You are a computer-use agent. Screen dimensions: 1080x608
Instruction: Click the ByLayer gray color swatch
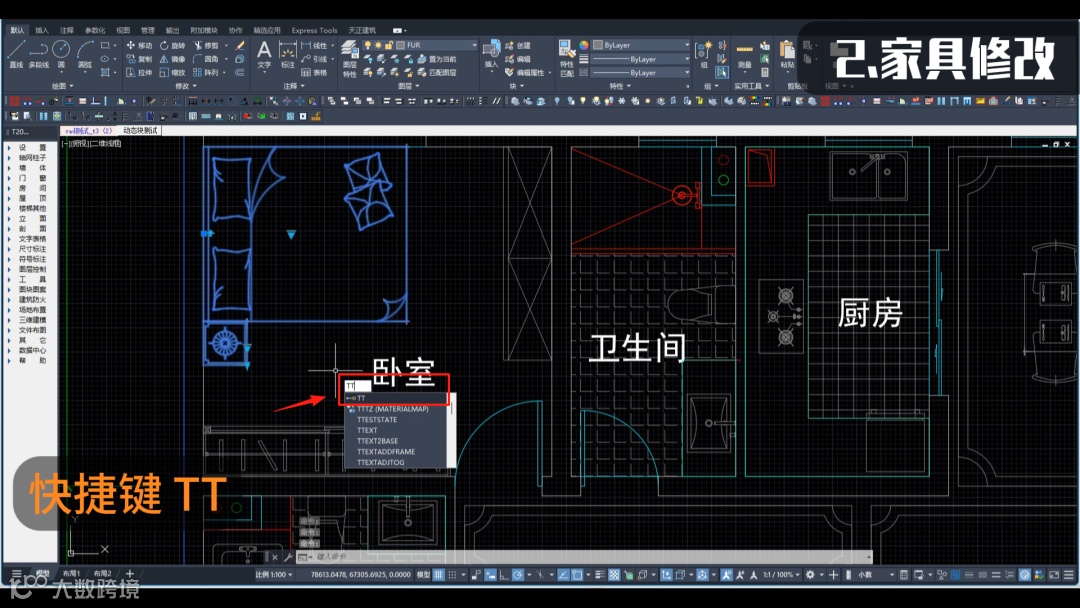[598, 45]
